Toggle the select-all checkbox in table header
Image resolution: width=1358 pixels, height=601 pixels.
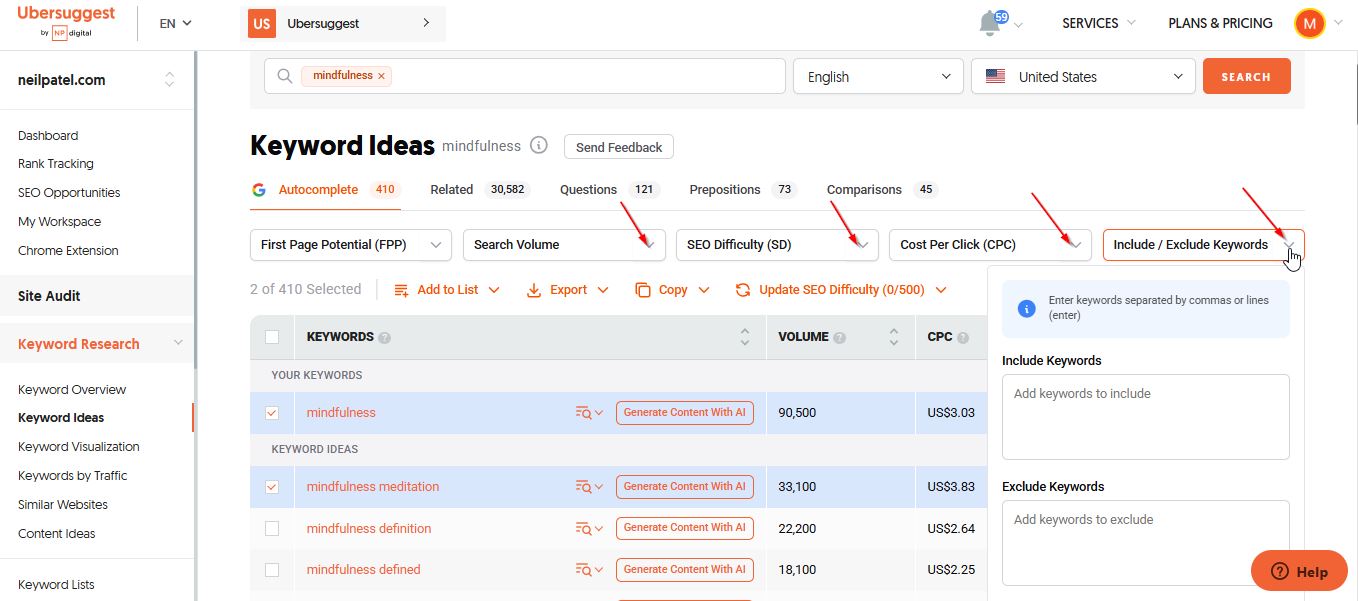(272, 337)
